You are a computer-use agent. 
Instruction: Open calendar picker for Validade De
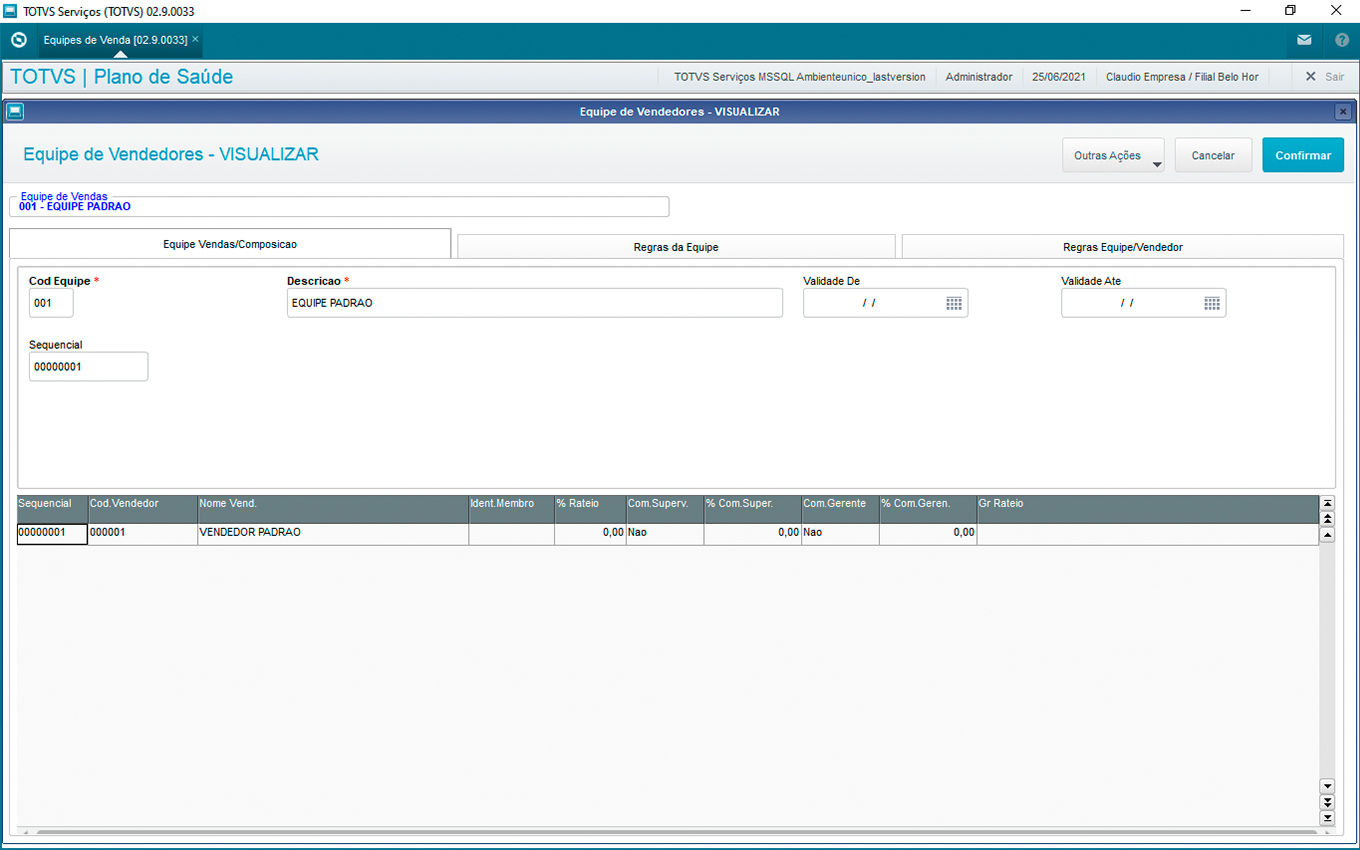click(953, 303)
